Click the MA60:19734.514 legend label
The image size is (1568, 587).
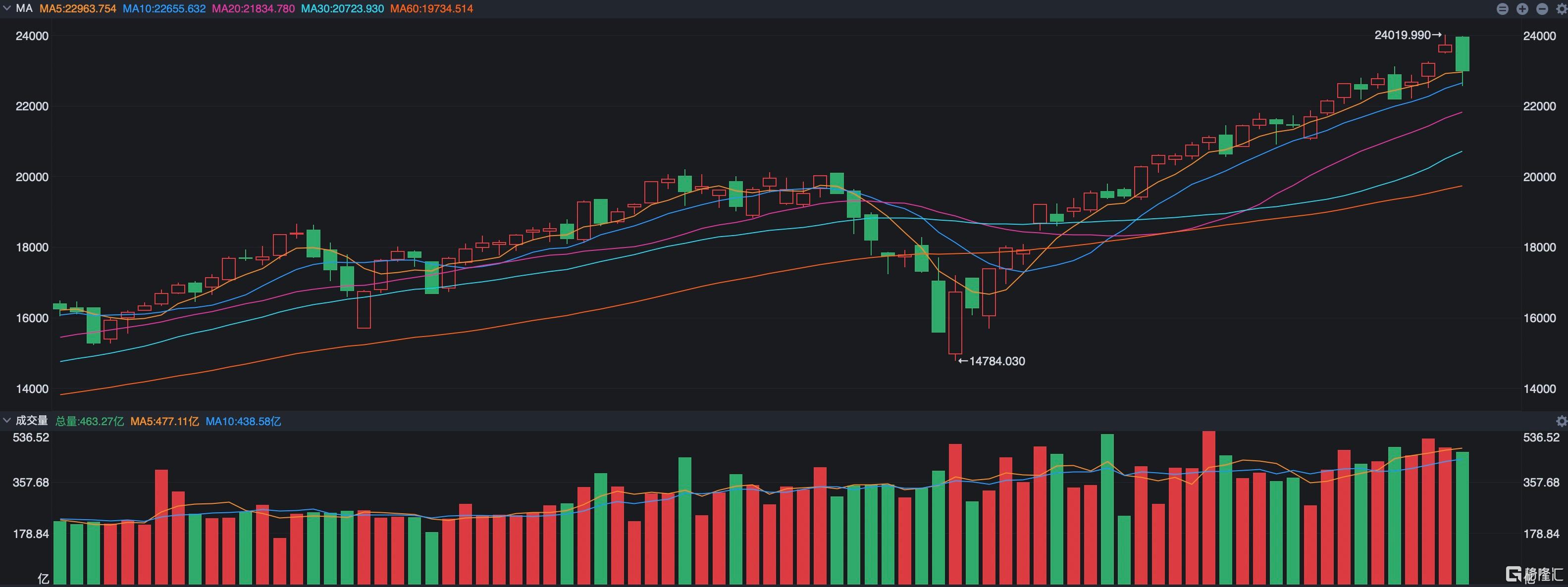[x=431, y=8]
